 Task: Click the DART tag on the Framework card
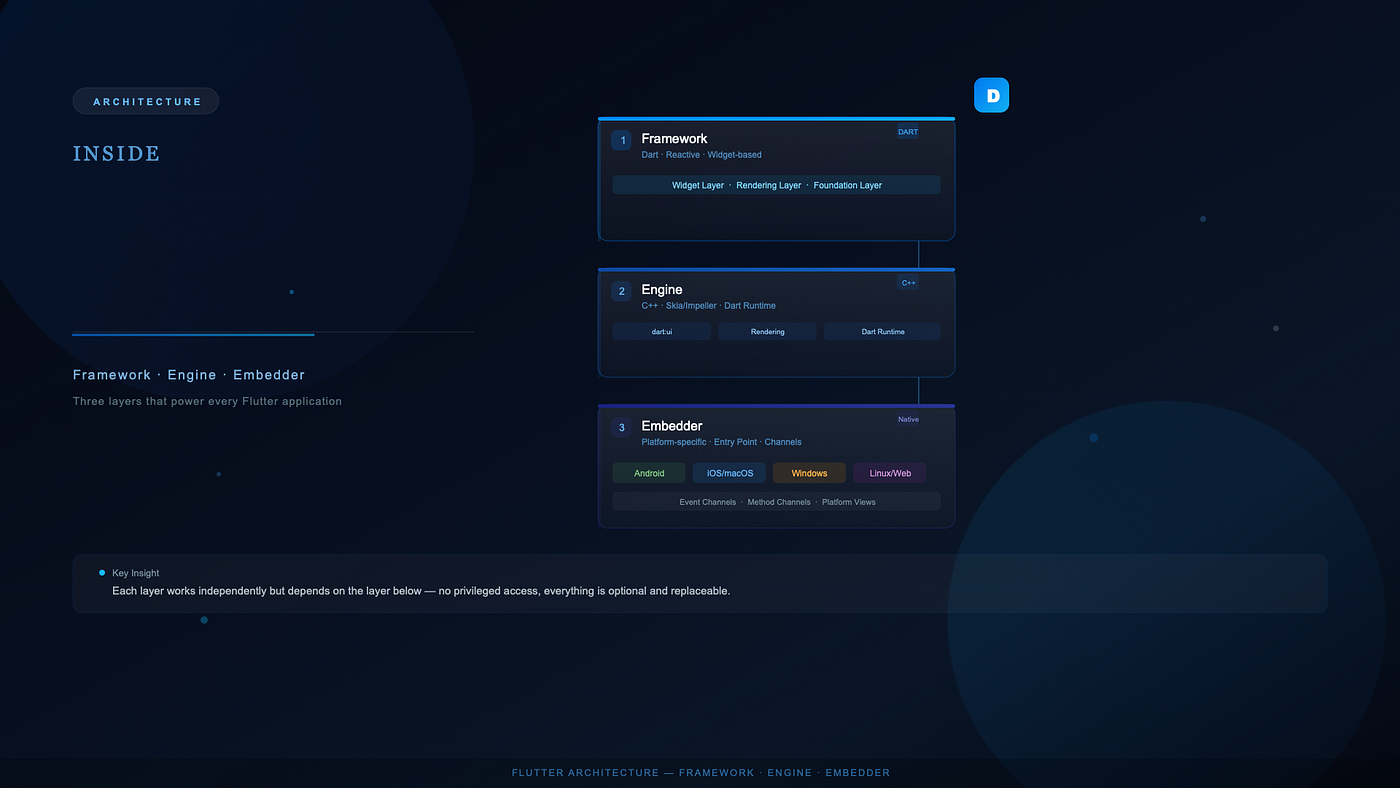[x=908, y=132]
